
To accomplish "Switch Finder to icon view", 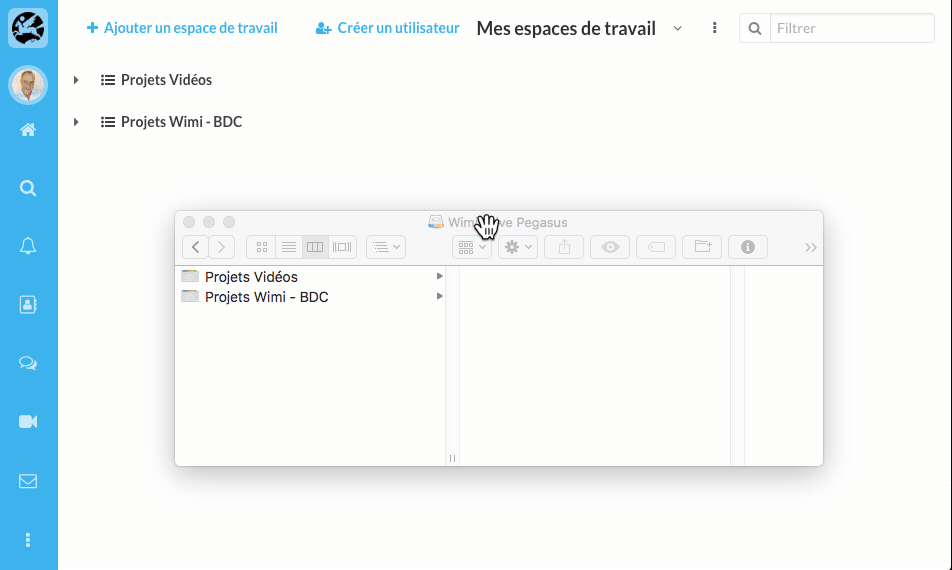I will tap(262, 247).
